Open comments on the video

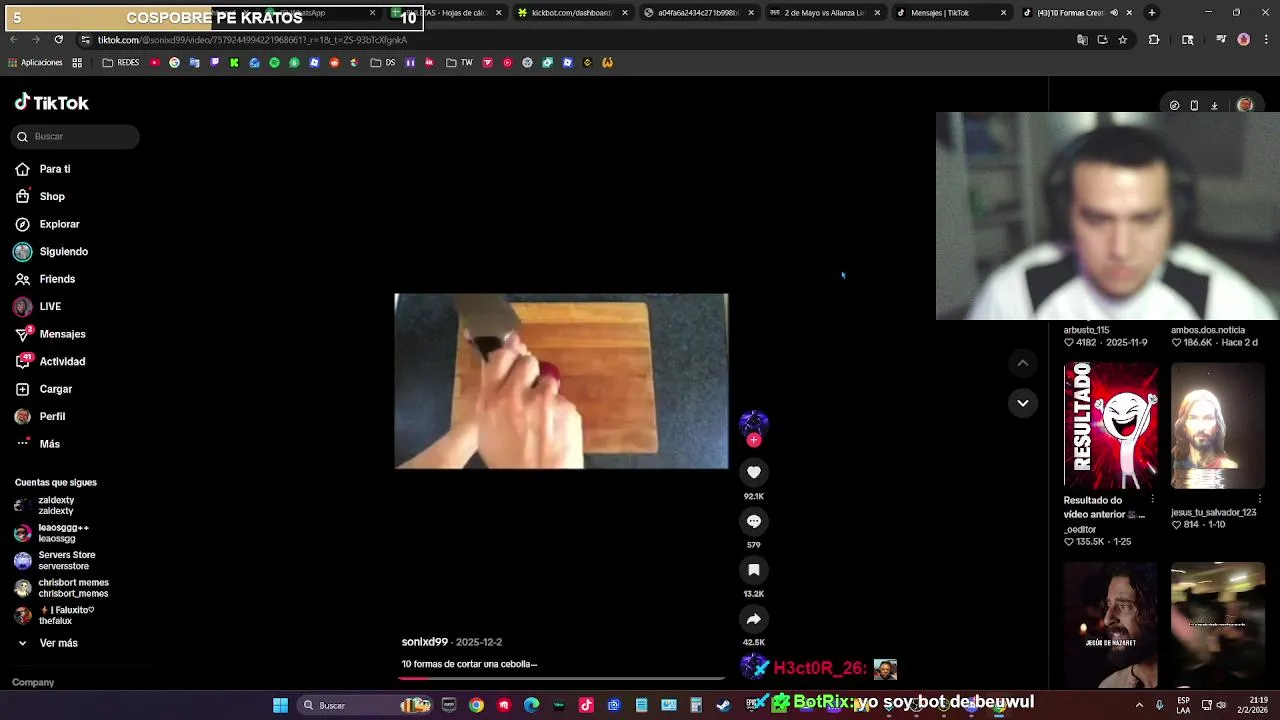(x=754, y=521)
